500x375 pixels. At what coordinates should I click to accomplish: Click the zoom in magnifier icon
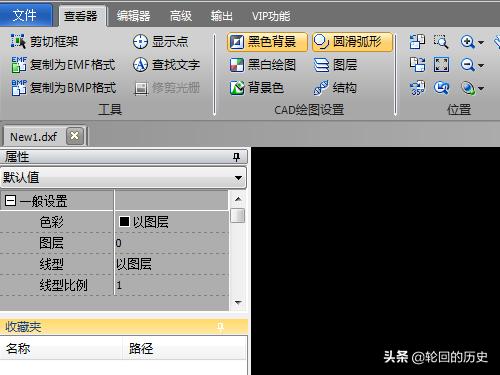click(467, 42)
